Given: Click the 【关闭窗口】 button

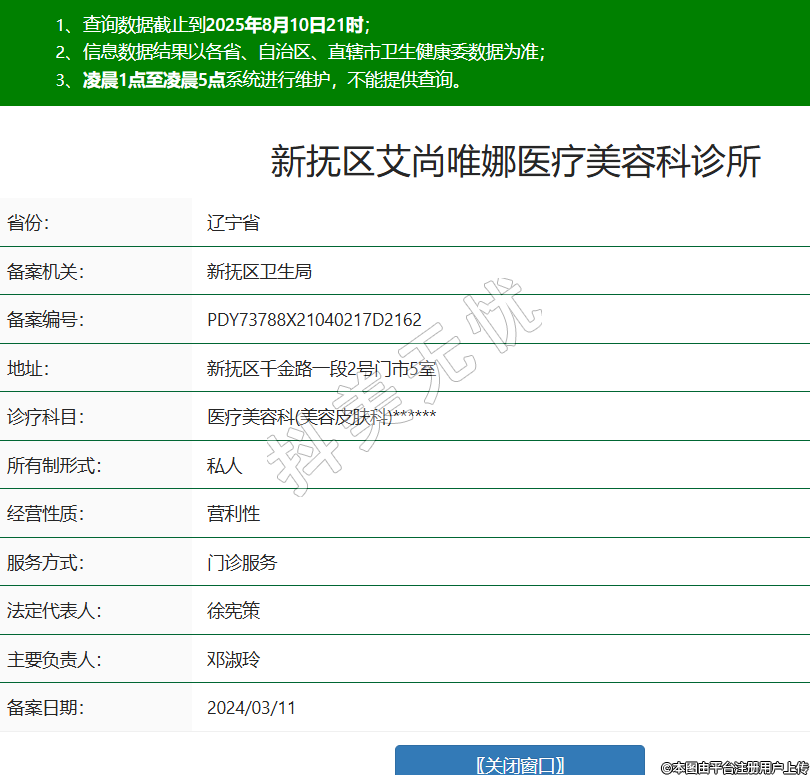Looking at the screenshot, I should [x=519, y=764].
